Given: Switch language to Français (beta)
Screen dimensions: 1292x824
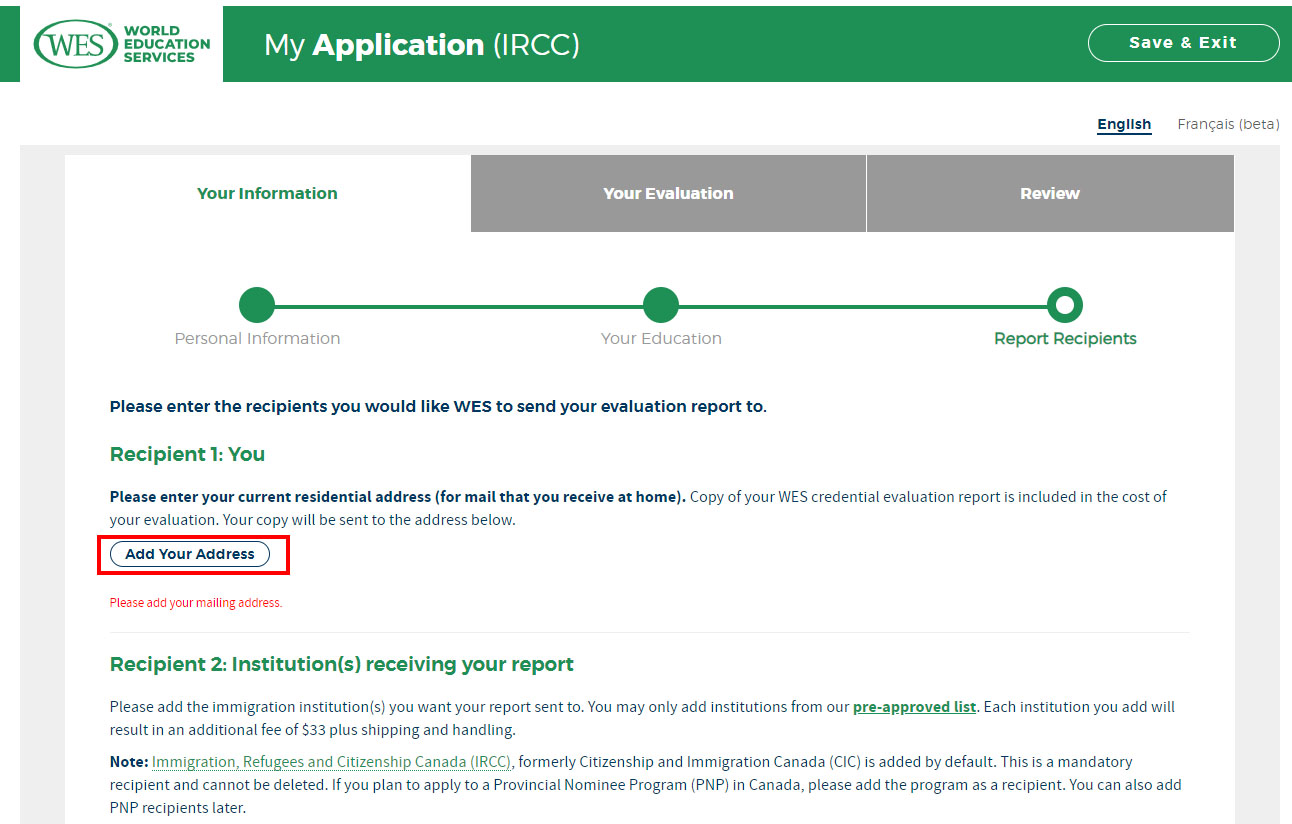Looking at the screenshot, I should [x=1228, y=124].
